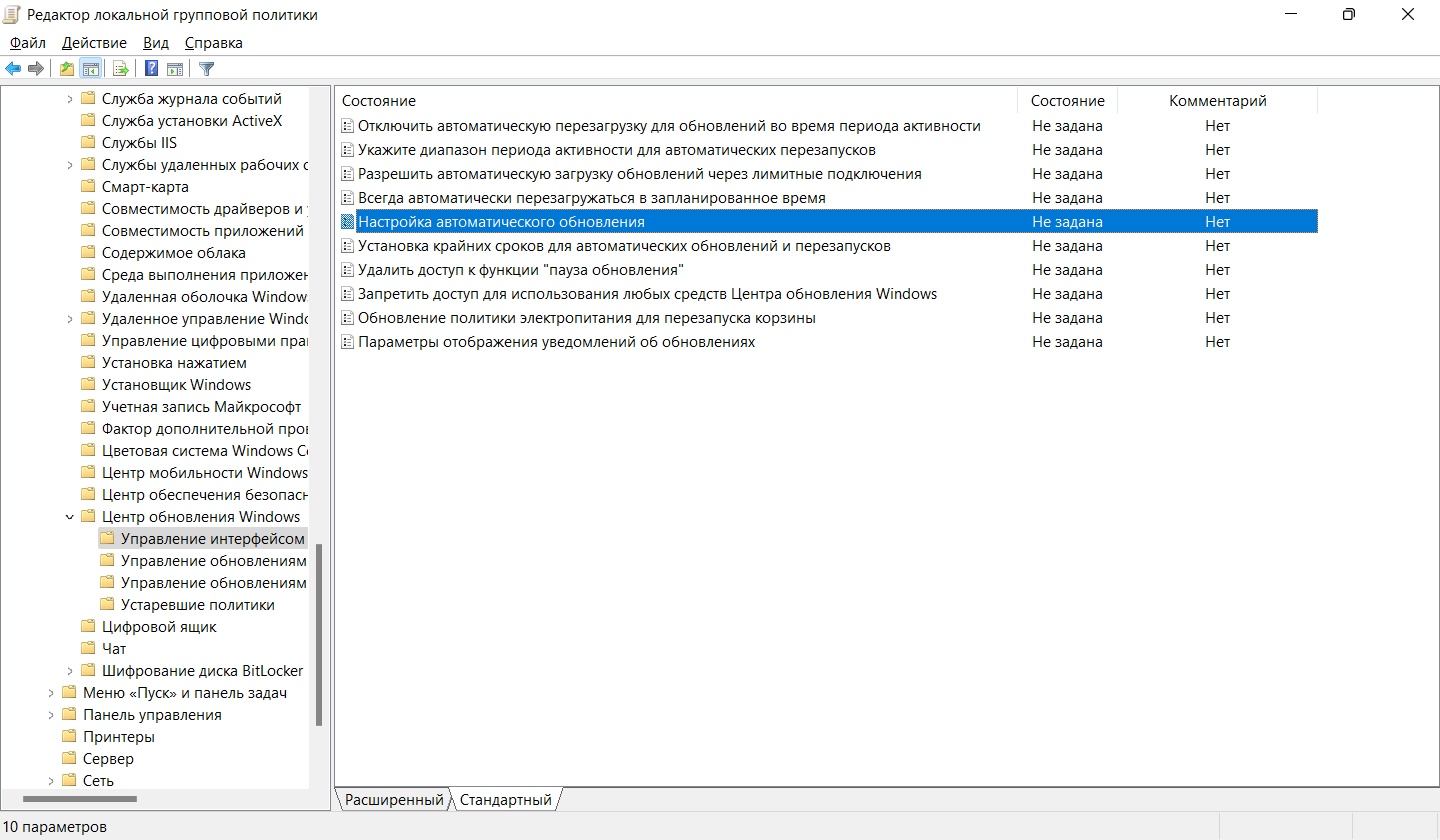Click the Forward arrow toolbar icon

36,69
